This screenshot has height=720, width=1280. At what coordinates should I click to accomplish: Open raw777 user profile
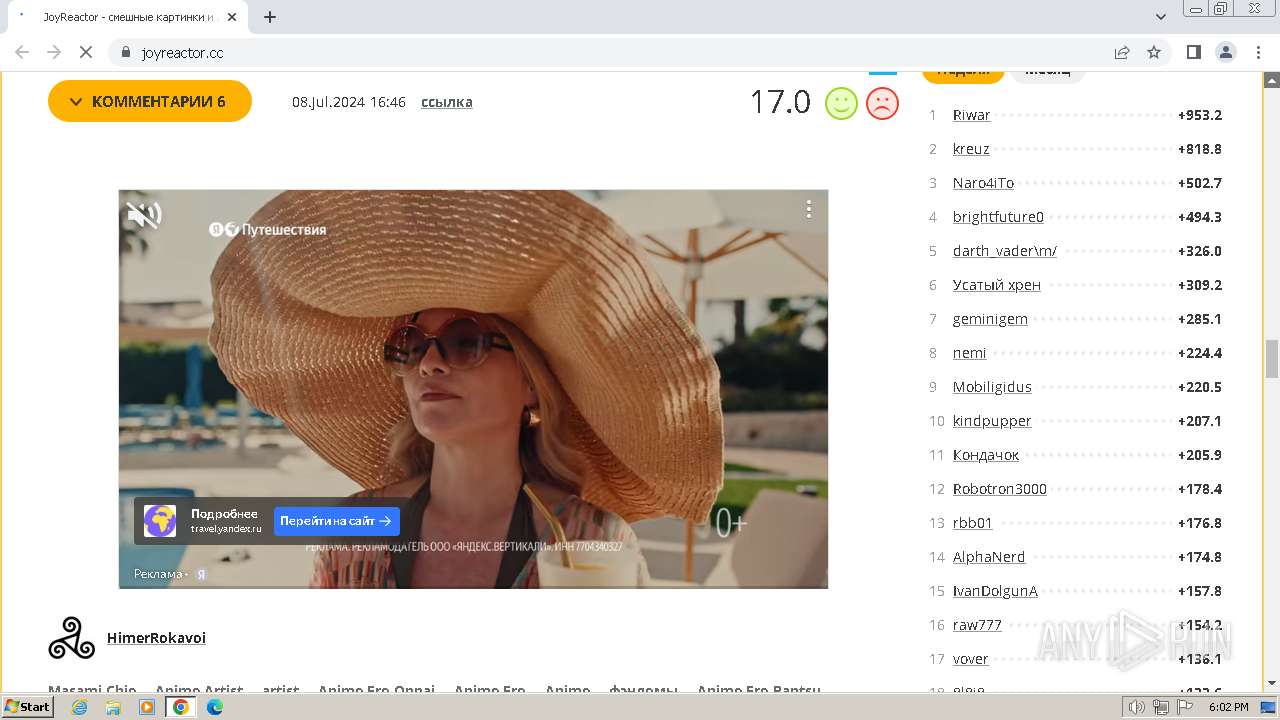pyautogui.click(x=977, y=625)
